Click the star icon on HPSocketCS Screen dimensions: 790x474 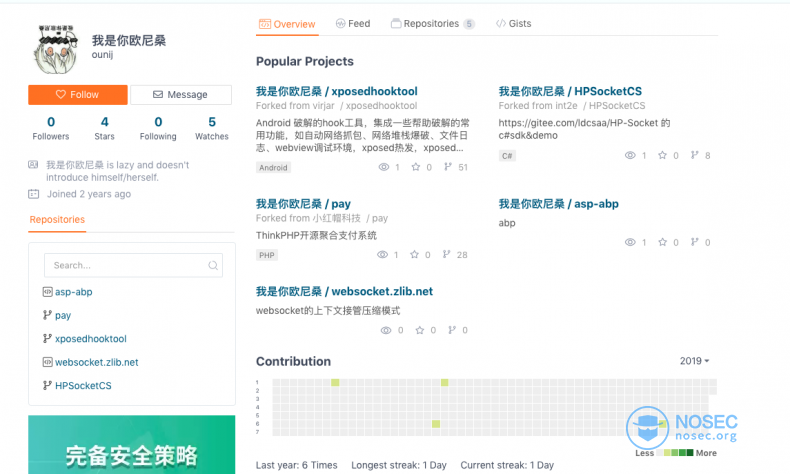(663, 155)
